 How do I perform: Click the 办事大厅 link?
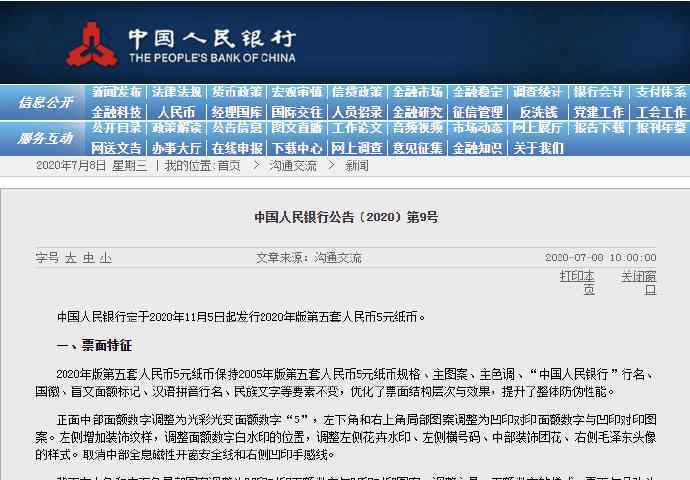click(177, 148)
